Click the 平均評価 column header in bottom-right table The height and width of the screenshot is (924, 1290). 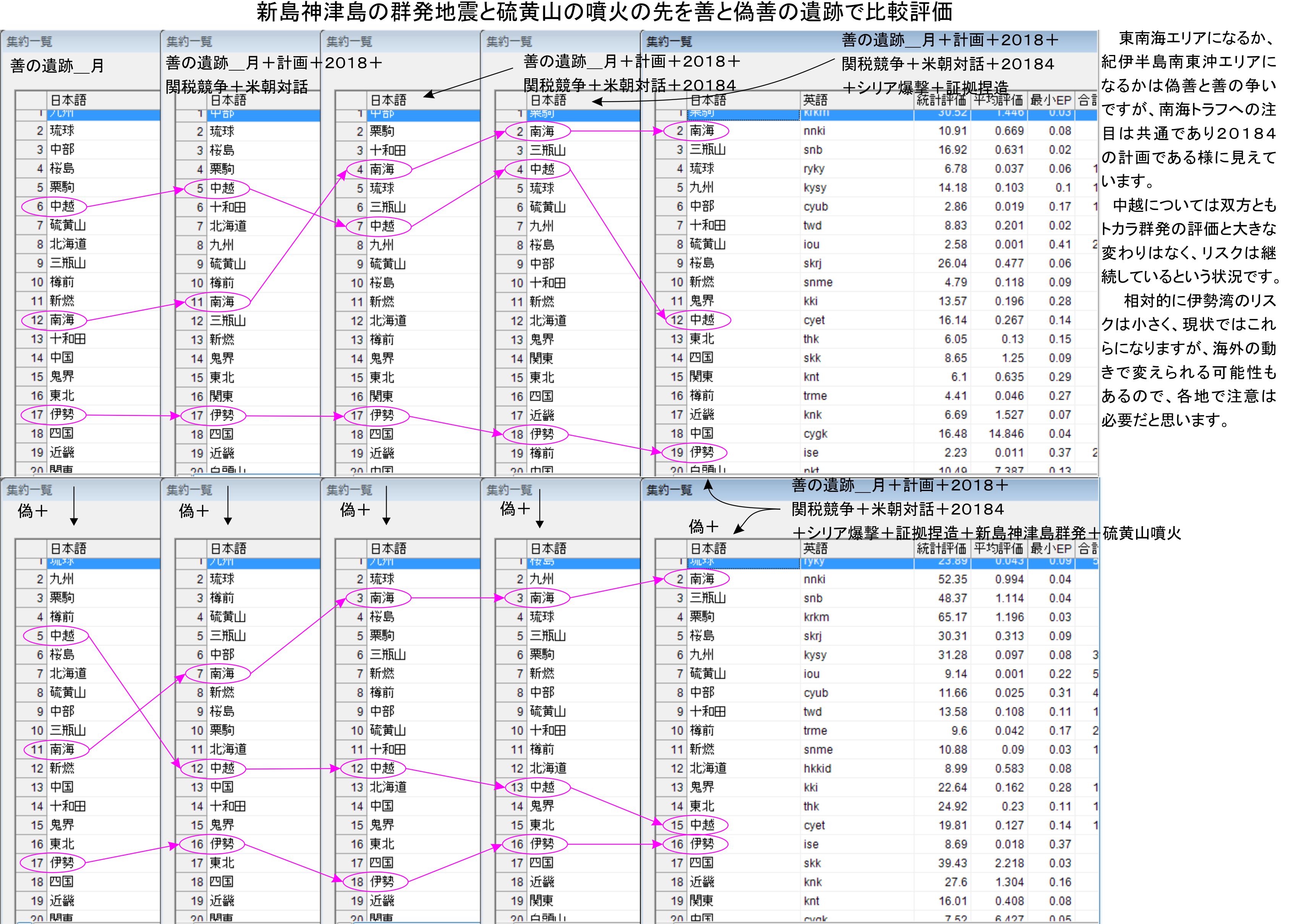click(x=998, y=549)
